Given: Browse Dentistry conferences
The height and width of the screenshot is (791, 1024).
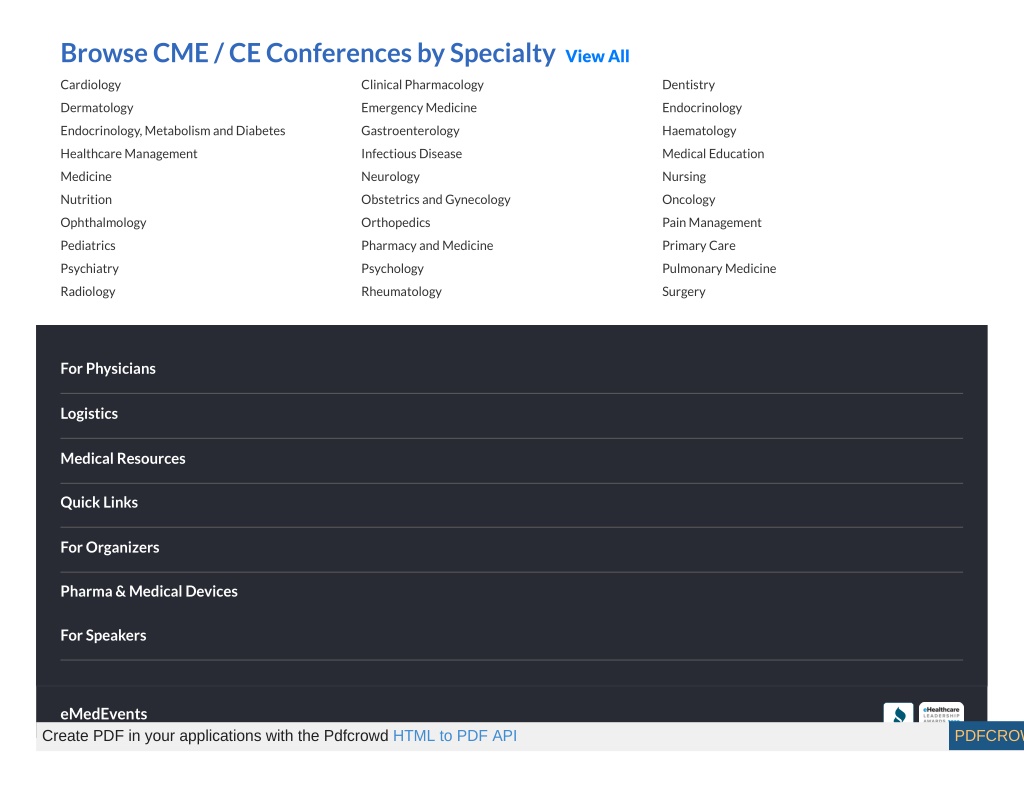Looking at the screenshot, I should [688, 85].
